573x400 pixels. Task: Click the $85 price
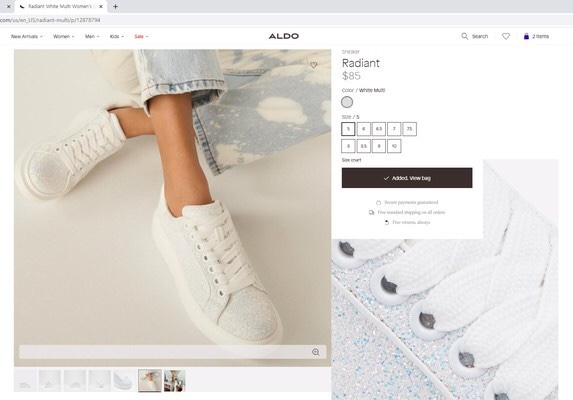pos(351,76)
